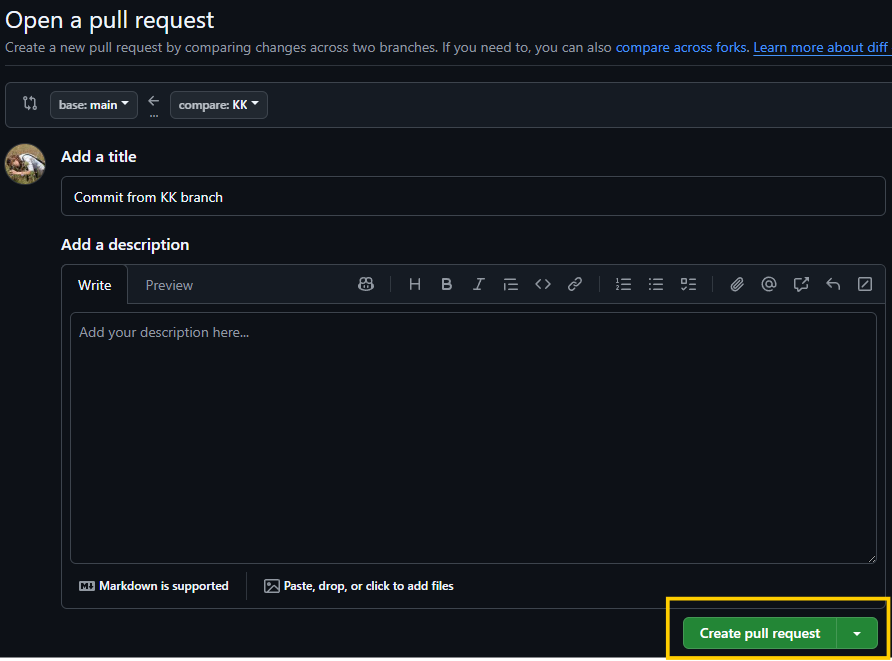Insert a numbered list

click(624, 285)
